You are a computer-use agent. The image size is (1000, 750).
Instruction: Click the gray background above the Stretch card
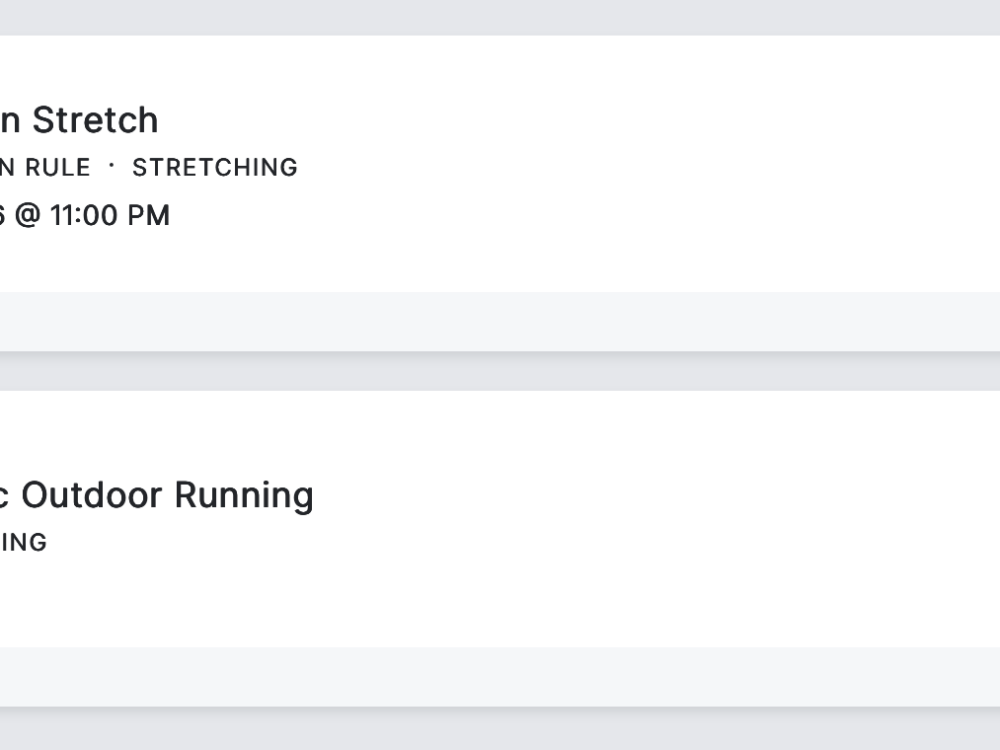click(500, 16)
